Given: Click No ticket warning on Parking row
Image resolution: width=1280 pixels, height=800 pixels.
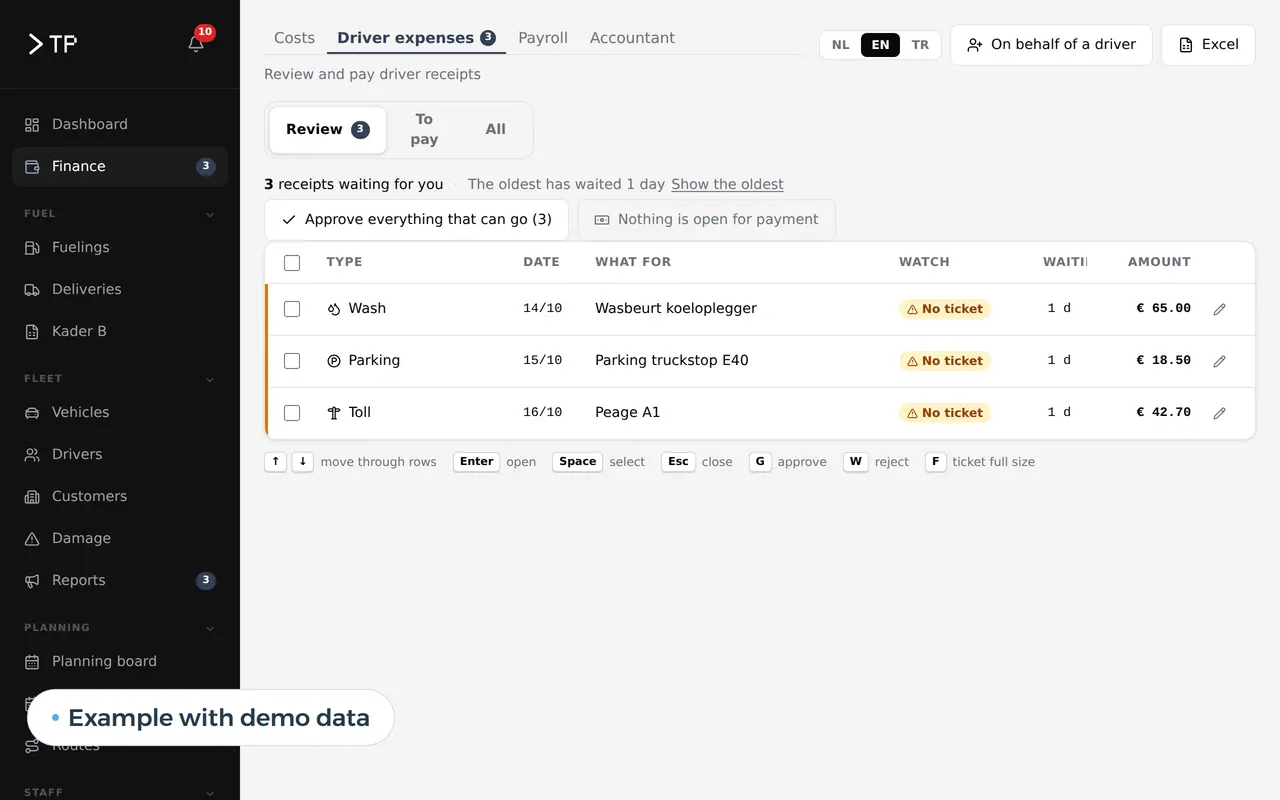Looking at the screenshot, I should 945,361.
